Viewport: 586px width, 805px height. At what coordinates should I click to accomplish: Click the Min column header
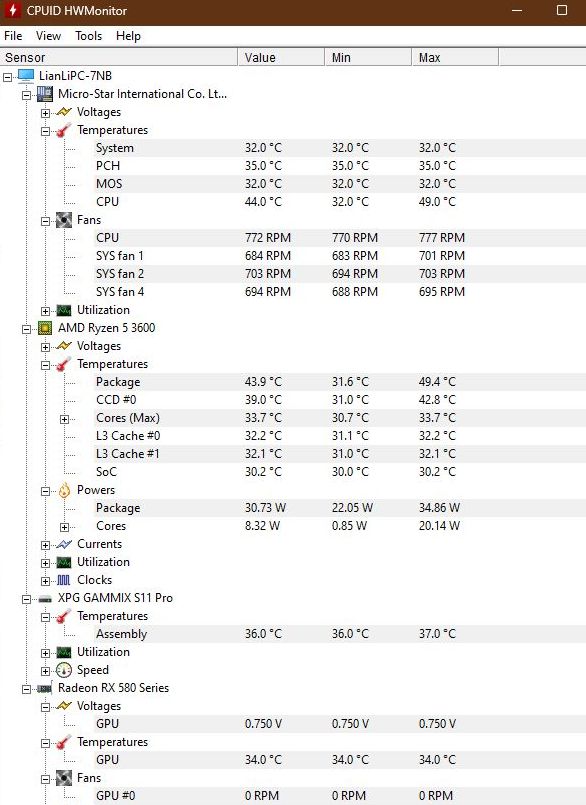pyautogui.click(x=368, y=58)
